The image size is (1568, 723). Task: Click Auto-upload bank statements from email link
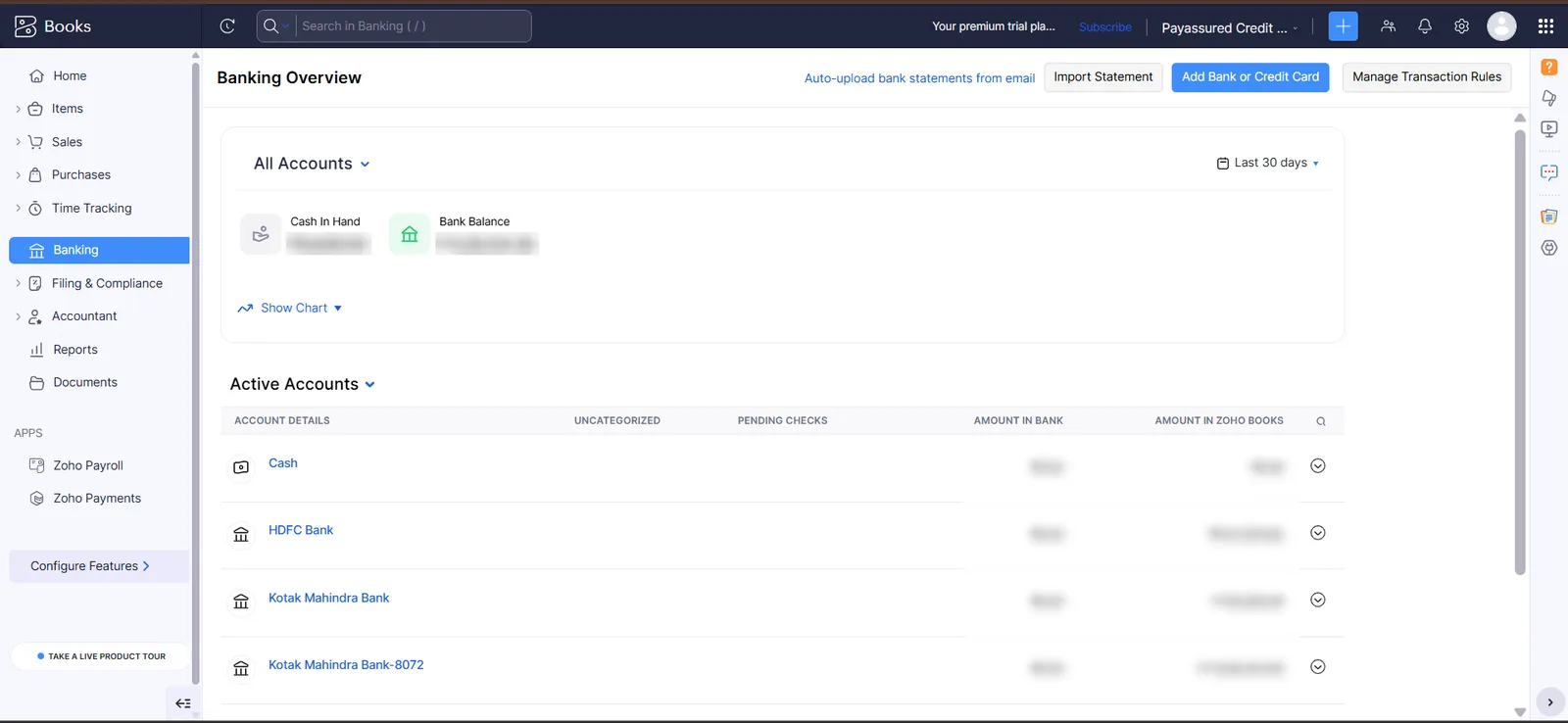click(x=919, y=78)
